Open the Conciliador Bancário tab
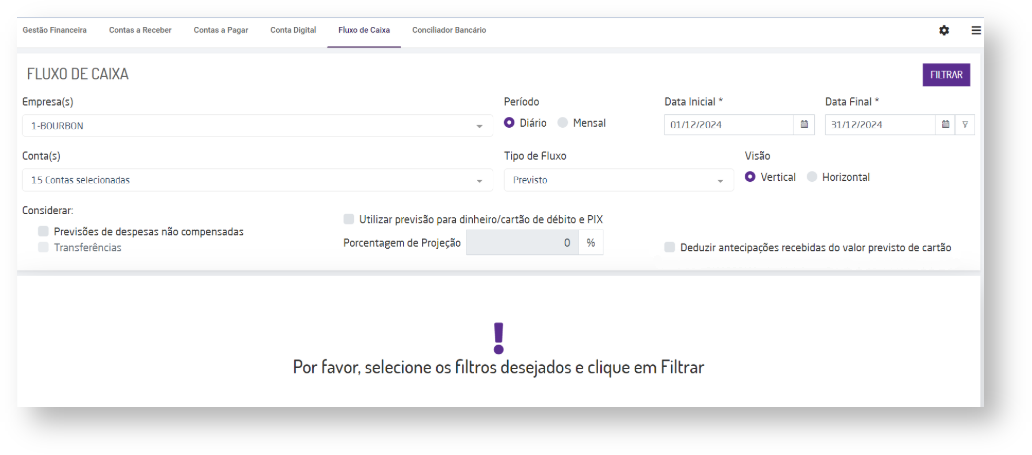 tap(450, 30)
